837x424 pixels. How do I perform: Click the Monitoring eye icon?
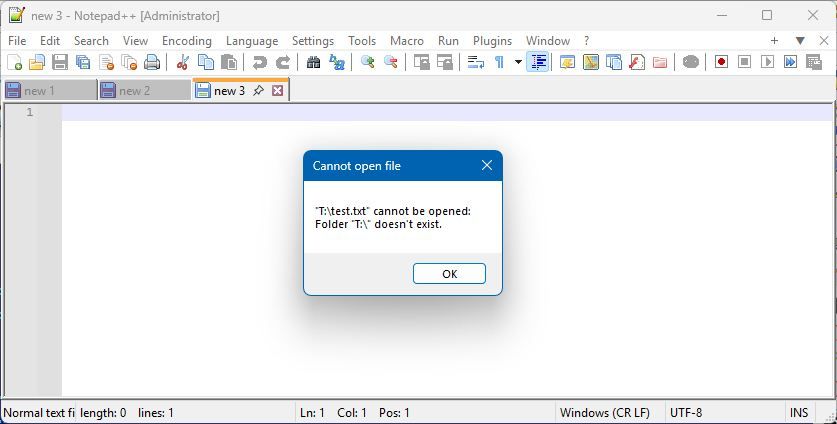[x=691, y=62]
